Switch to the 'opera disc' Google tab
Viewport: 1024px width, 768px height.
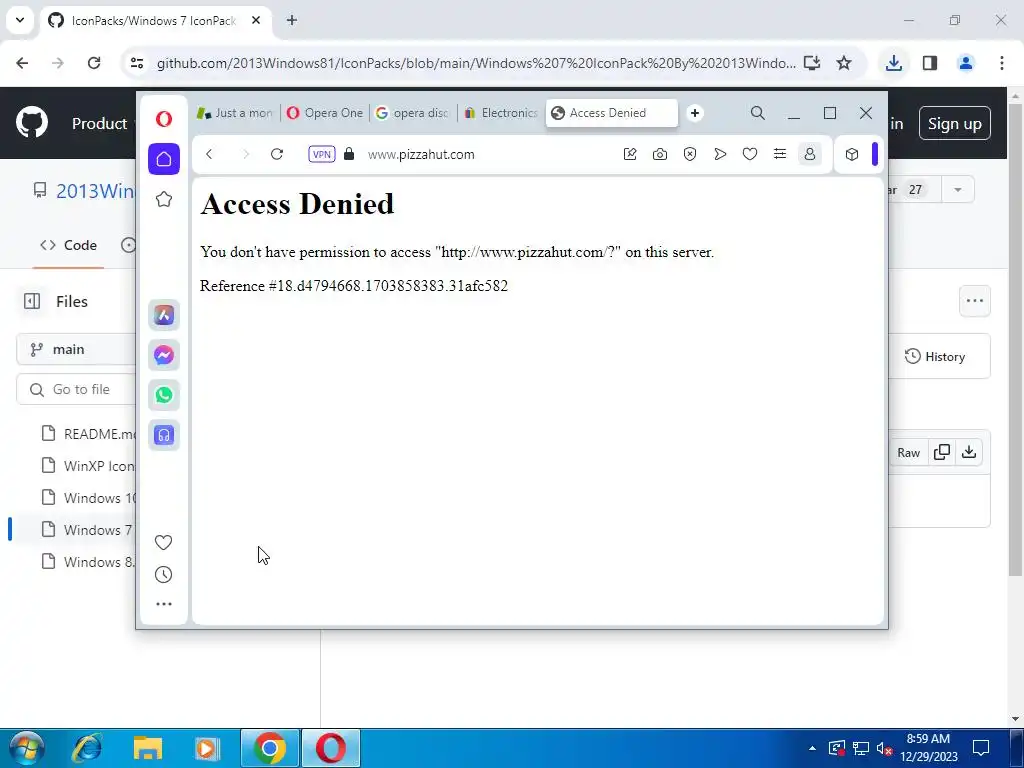click(x=413, y=113)
